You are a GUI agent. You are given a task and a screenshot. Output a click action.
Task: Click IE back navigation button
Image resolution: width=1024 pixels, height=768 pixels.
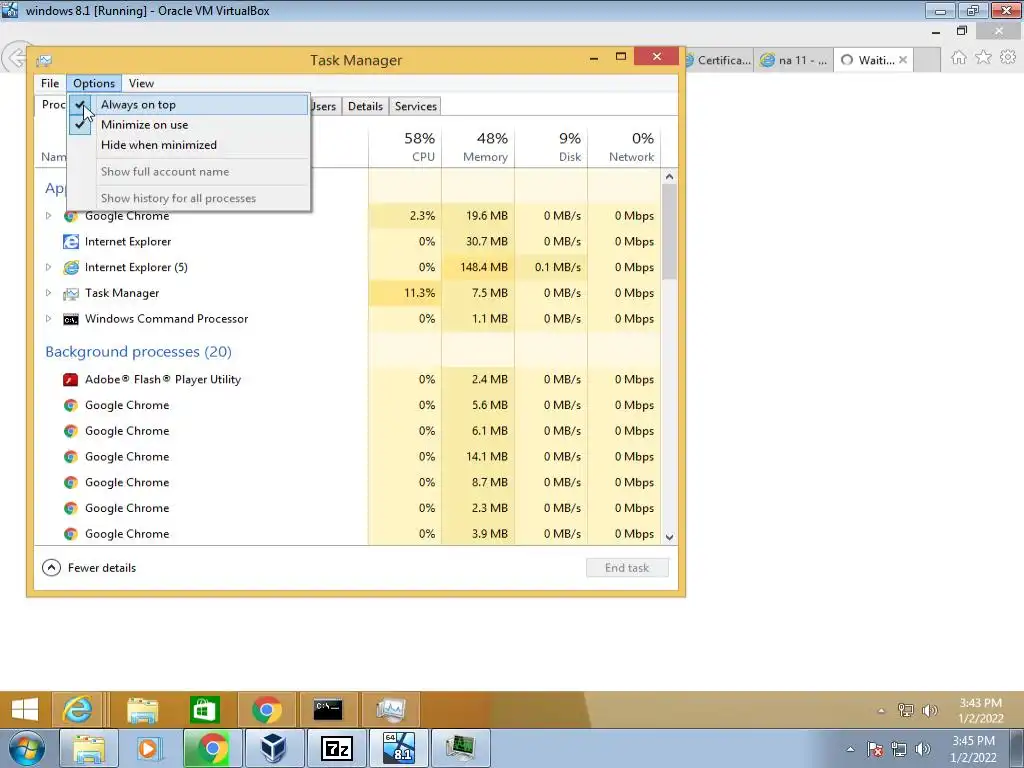pyautogui.click(x=16, y=58)
